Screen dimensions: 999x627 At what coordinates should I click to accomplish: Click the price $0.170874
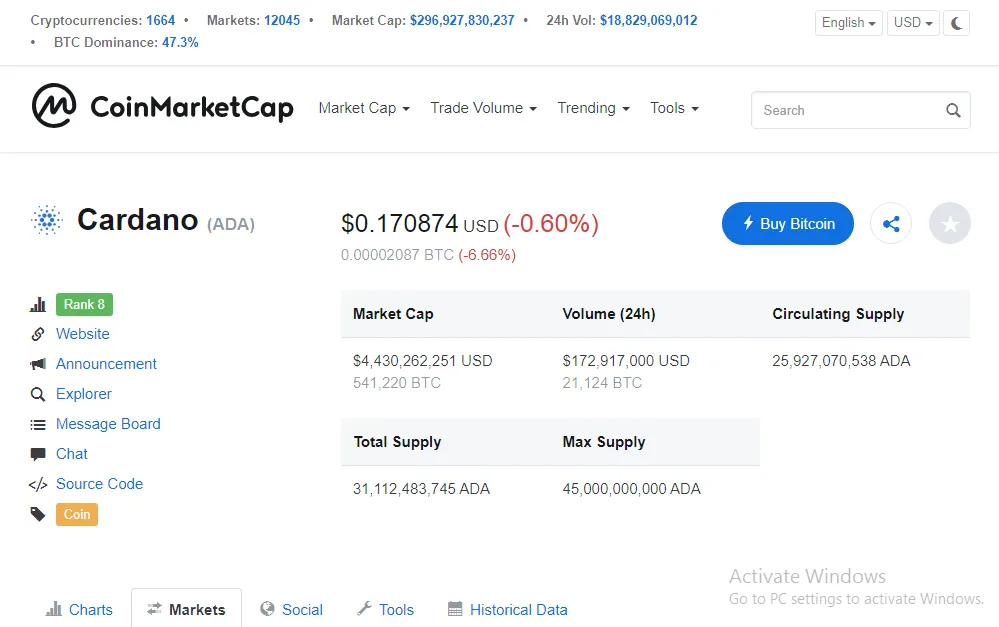click(399, 224)
